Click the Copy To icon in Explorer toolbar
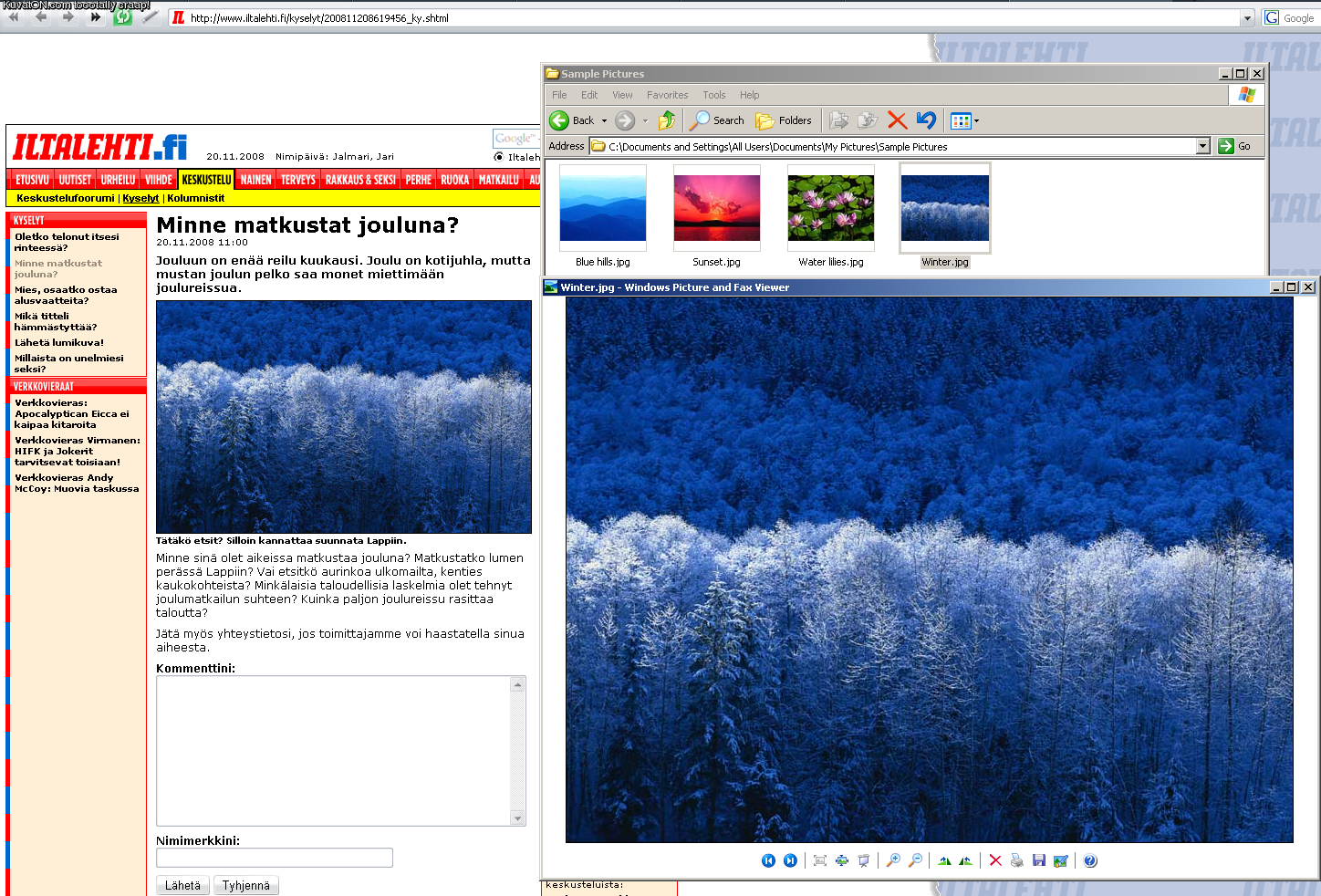Image resolution: width=1321 pixels, height=896 pixels. point(868,120)
